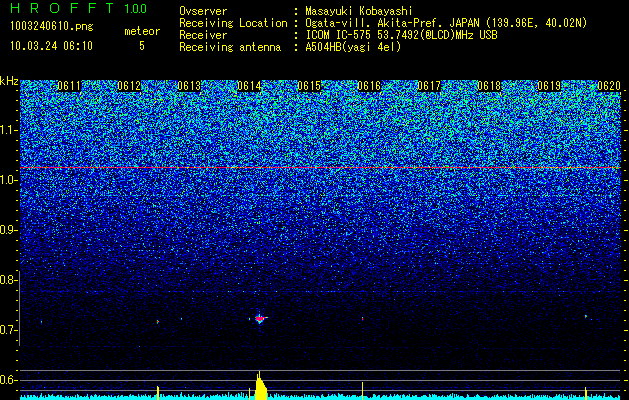
Task: Click the 0613 time marker
Action: click(x=189, y=86)
